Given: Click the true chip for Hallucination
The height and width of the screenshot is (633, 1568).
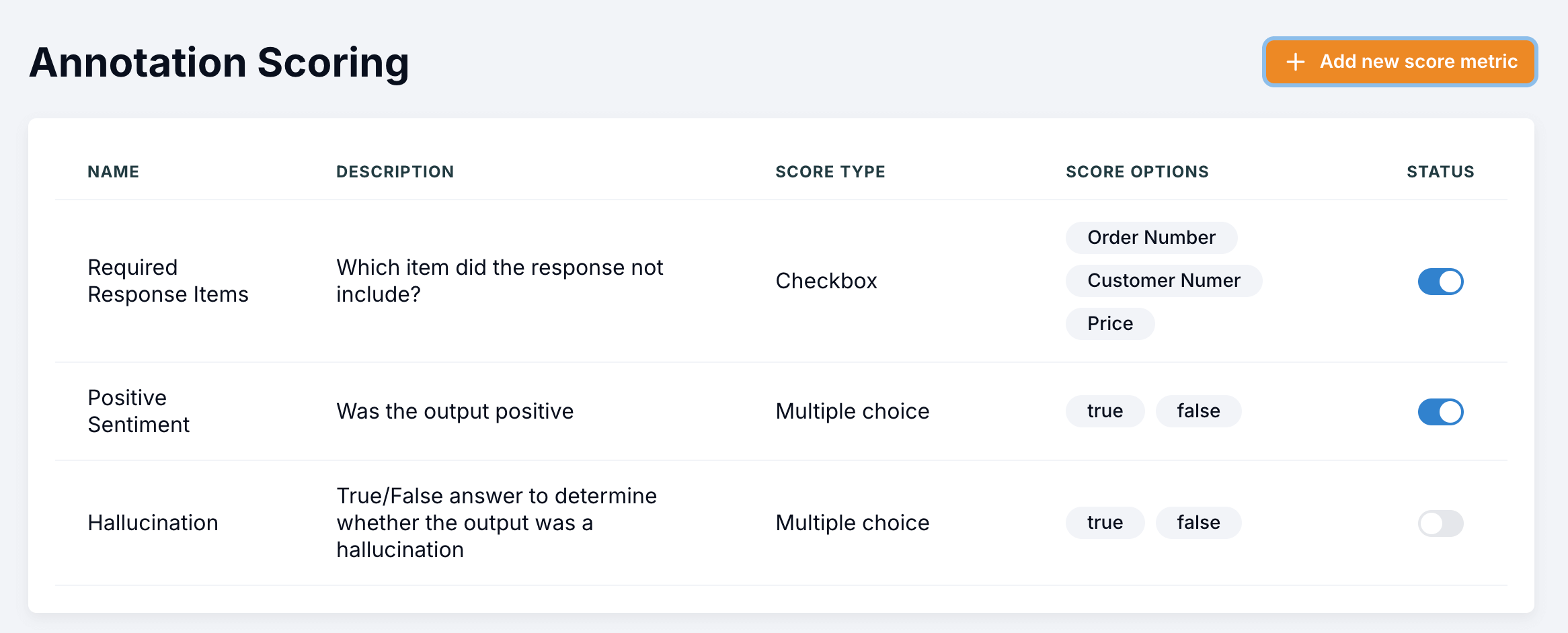Looking at the screenshot, I should tap(1105, 523).
